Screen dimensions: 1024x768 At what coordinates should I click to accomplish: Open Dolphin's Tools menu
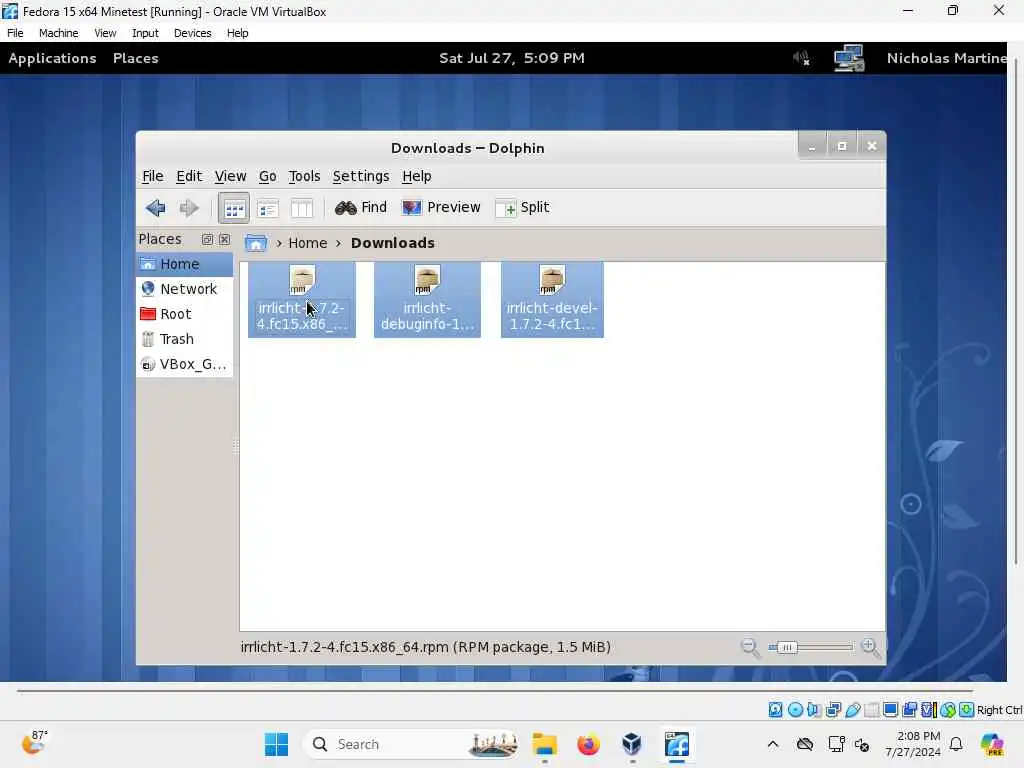(304, 176)
